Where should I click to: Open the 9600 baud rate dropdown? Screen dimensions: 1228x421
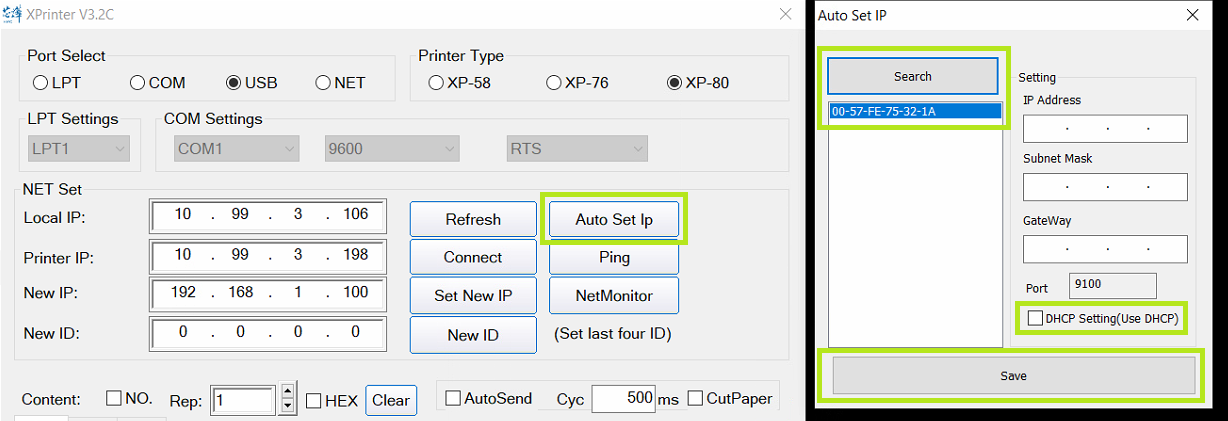point(391,149)
